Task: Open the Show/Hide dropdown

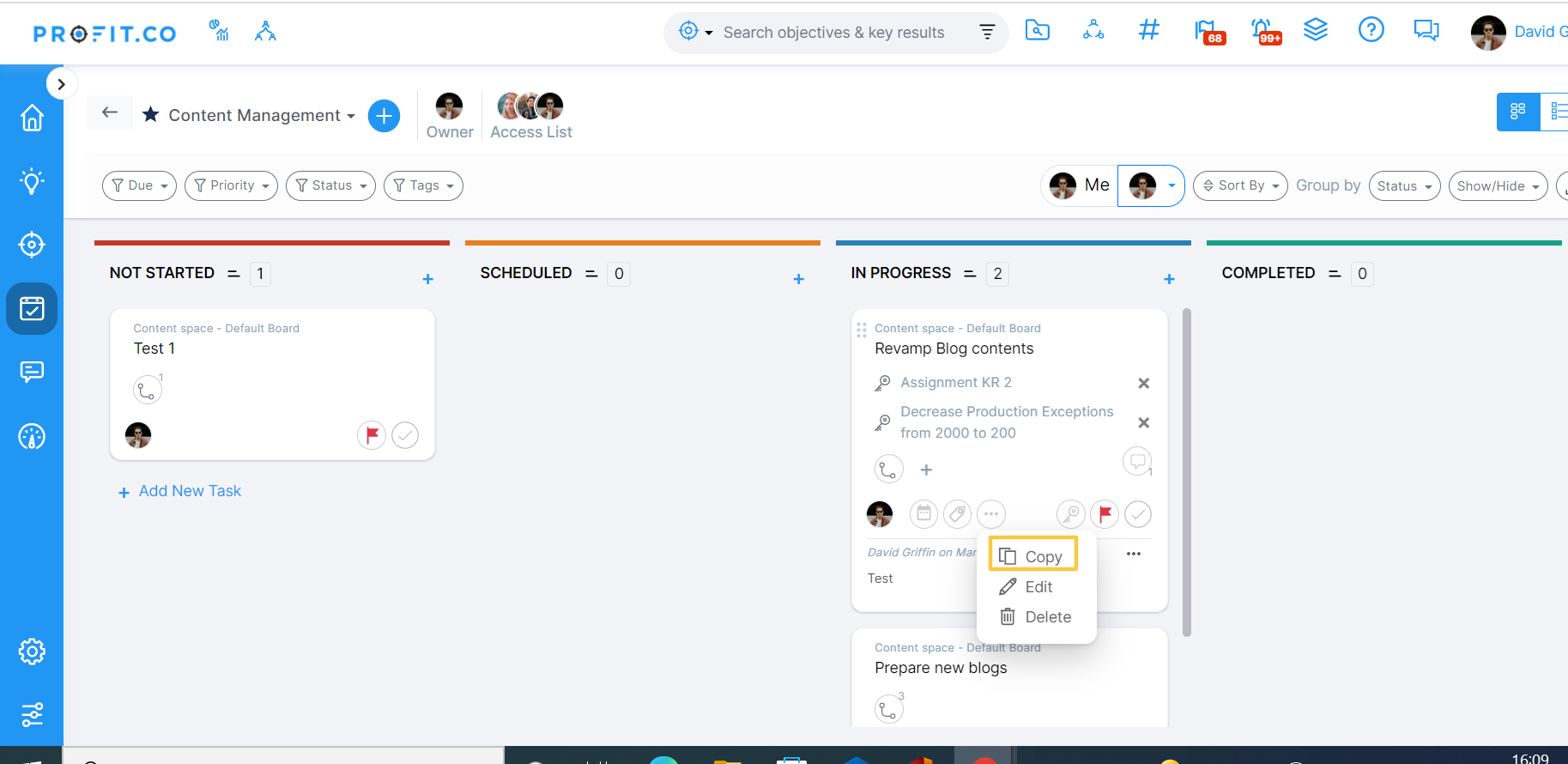Action: (x=1498, y=185)
